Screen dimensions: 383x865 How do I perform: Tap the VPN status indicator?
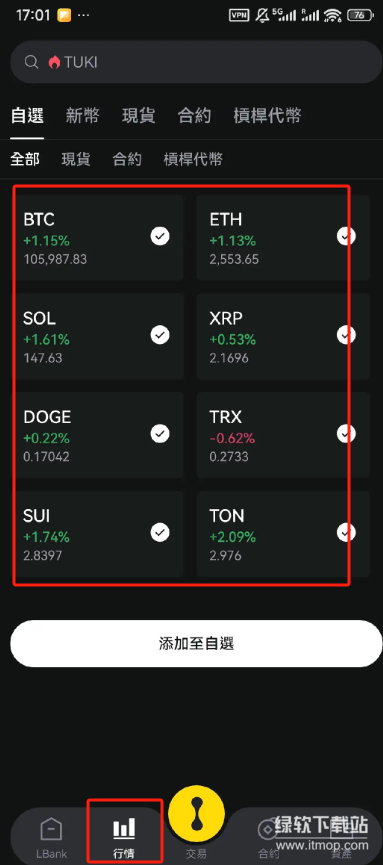(239, 15)
